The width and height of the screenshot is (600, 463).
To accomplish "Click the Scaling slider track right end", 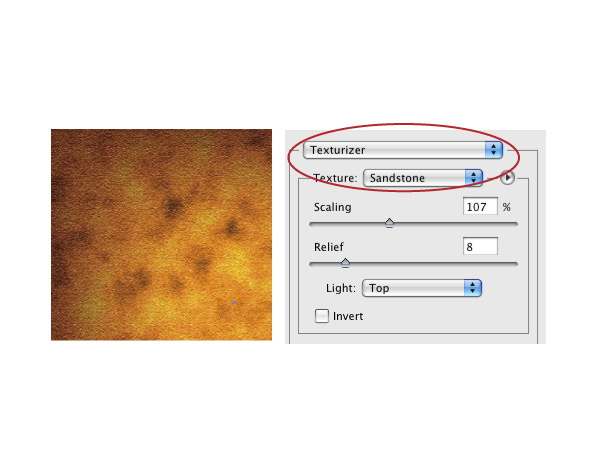I will [514, 224].
